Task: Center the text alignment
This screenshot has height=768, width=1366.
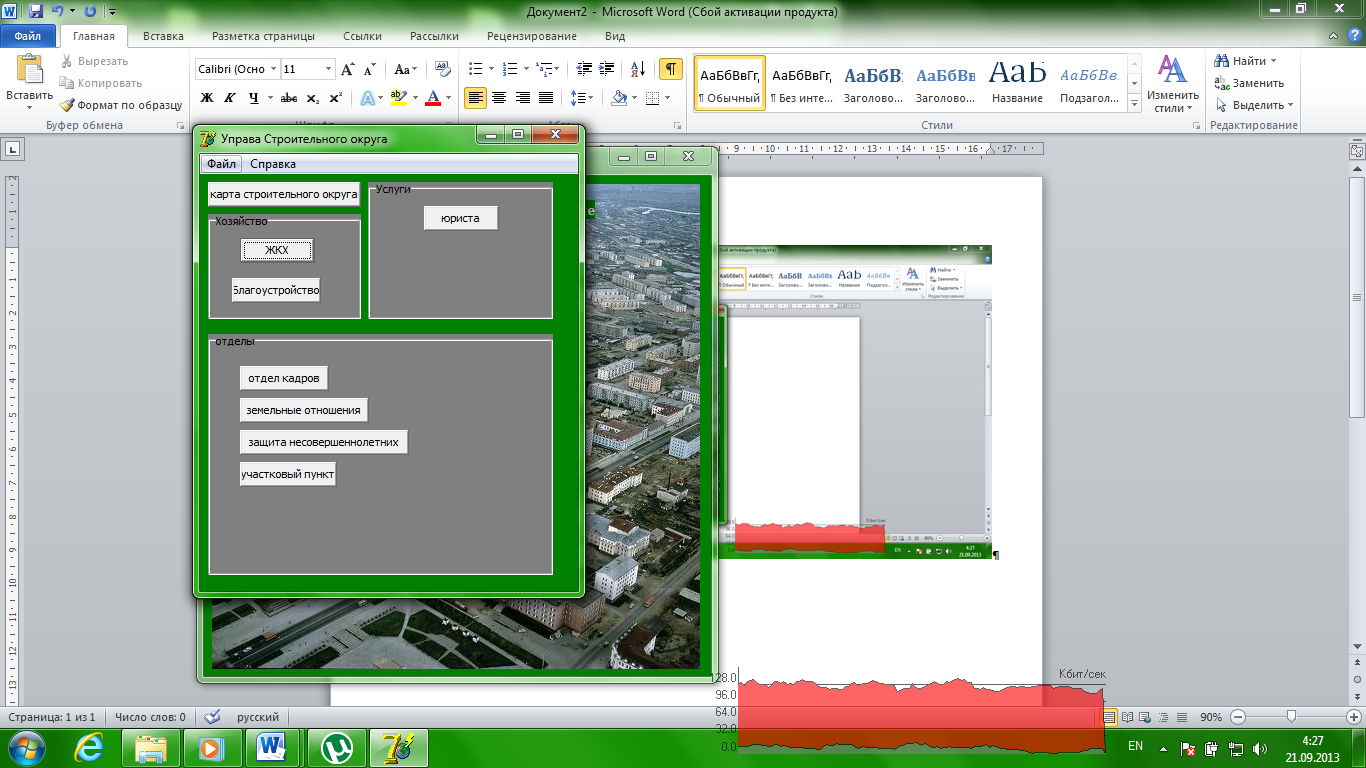Action: [x=499, y=98]
